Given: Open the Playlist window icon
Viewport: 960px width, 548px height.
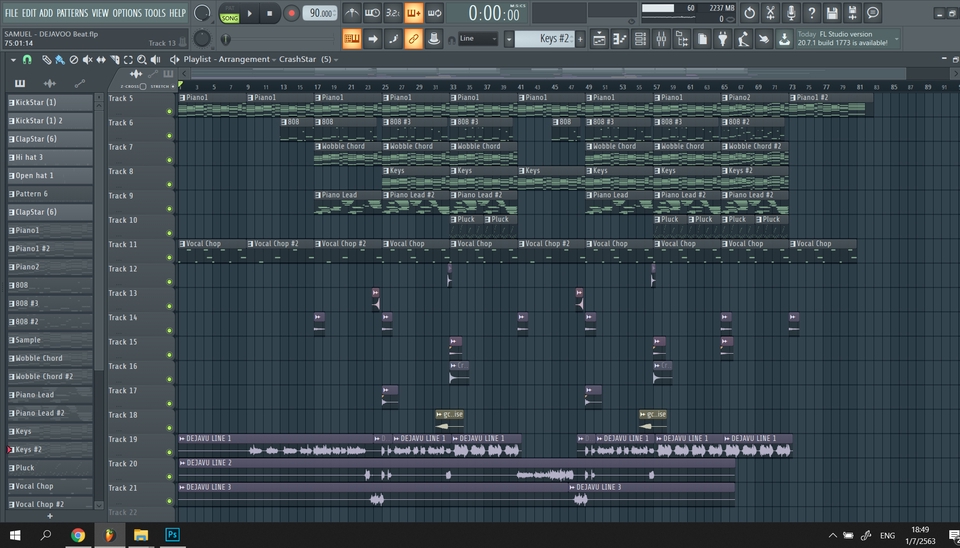Looking at the screenshot, I should point(599,39).
